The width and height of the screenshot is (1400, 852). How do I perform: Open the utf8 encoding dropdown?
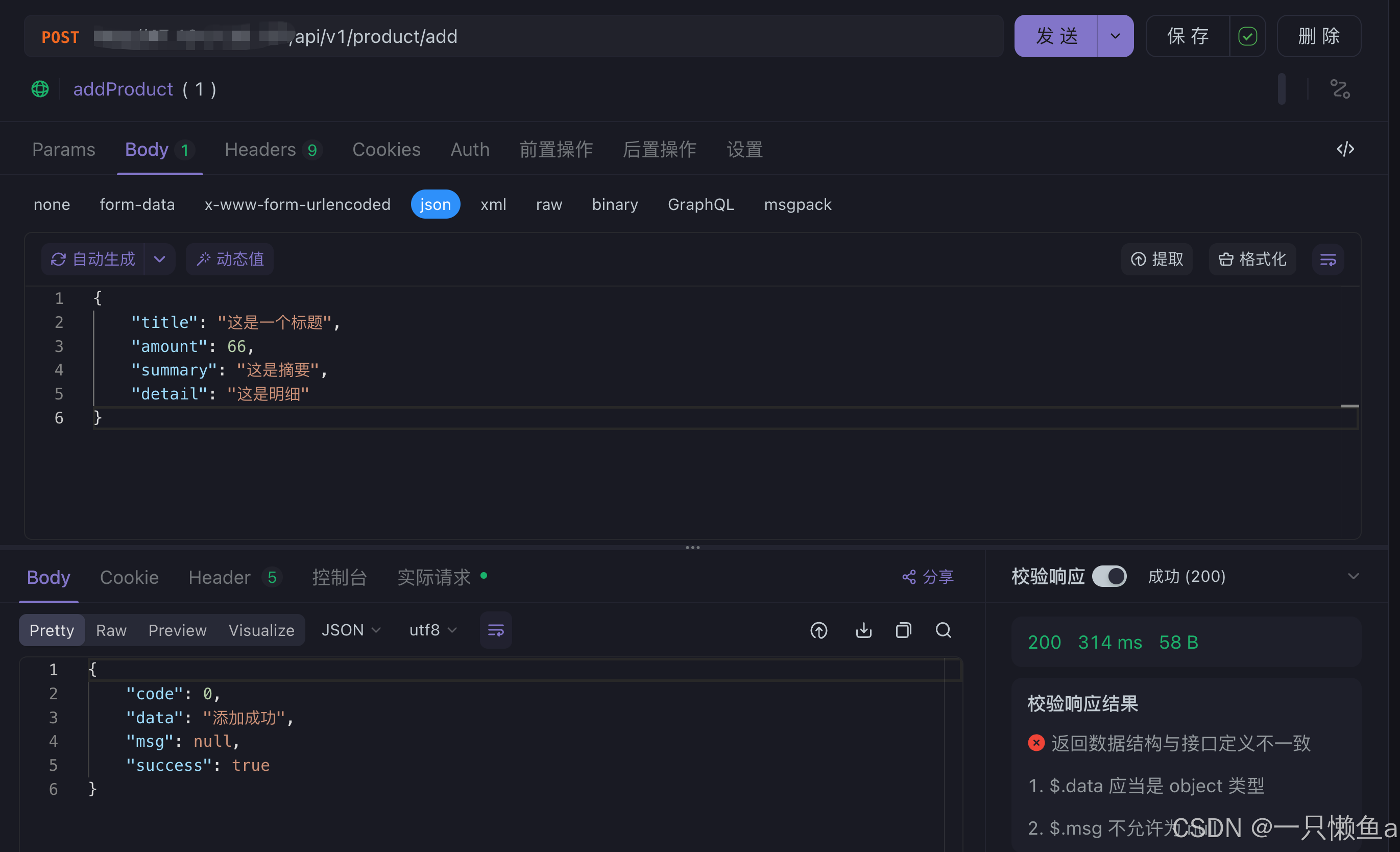point(432,630)
